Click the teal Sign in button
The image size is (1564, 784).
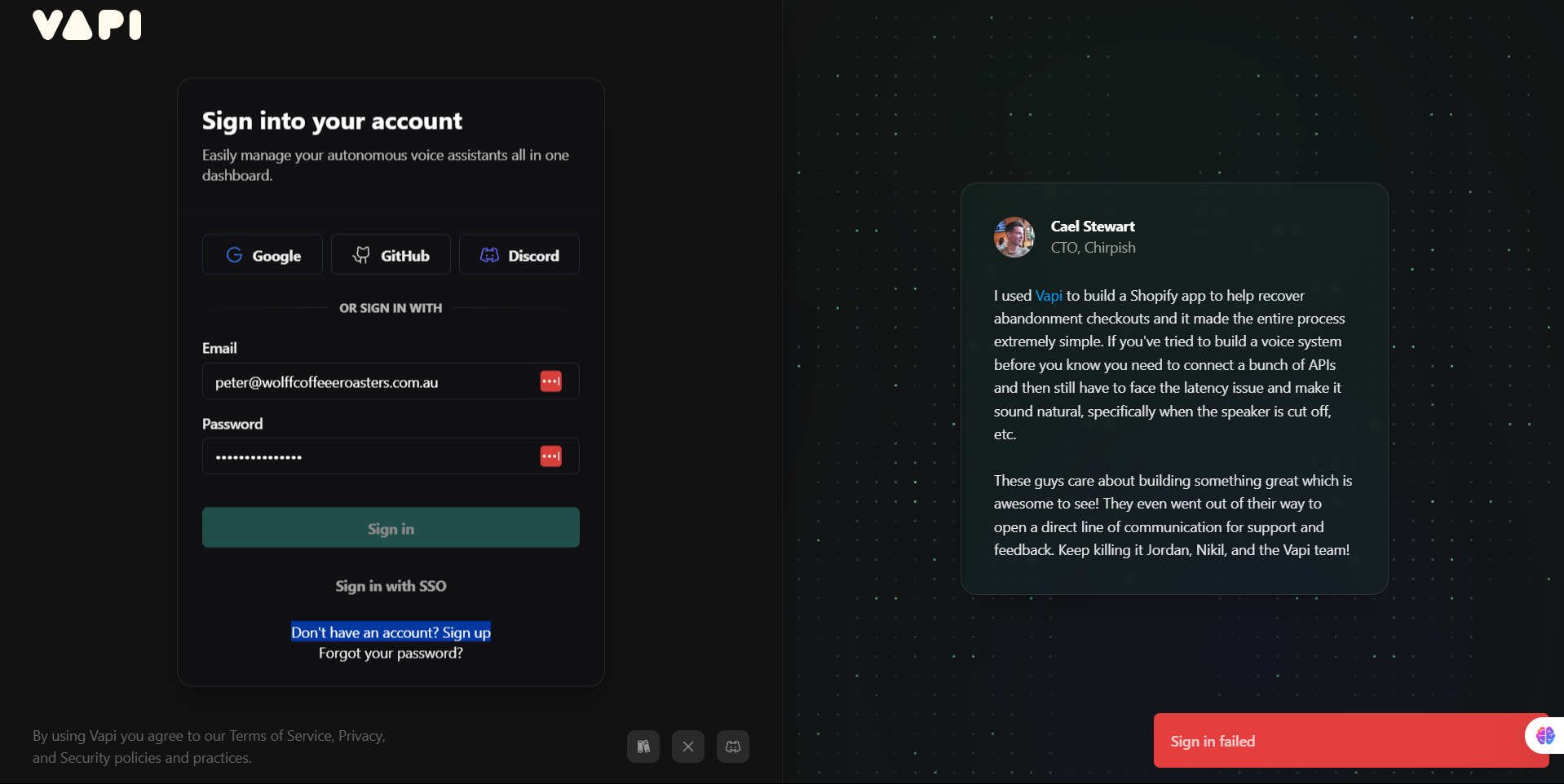coord(391,528)
